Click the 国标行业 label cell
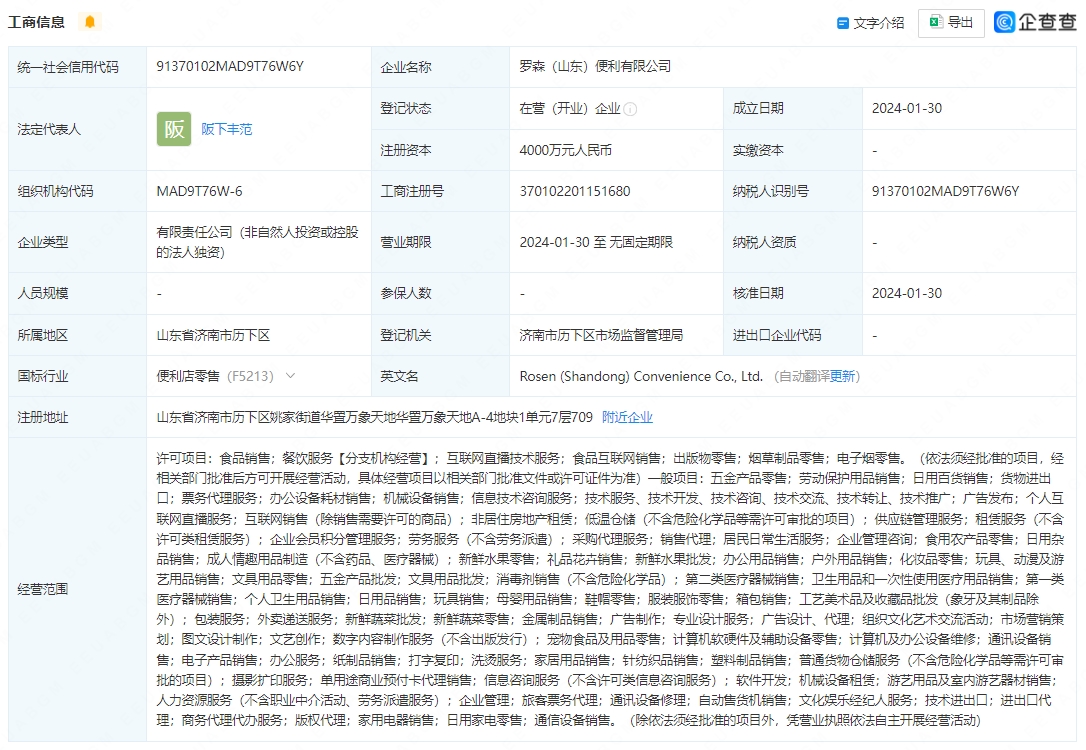This screenshot has height=750, width=1086. pos(78,377)
